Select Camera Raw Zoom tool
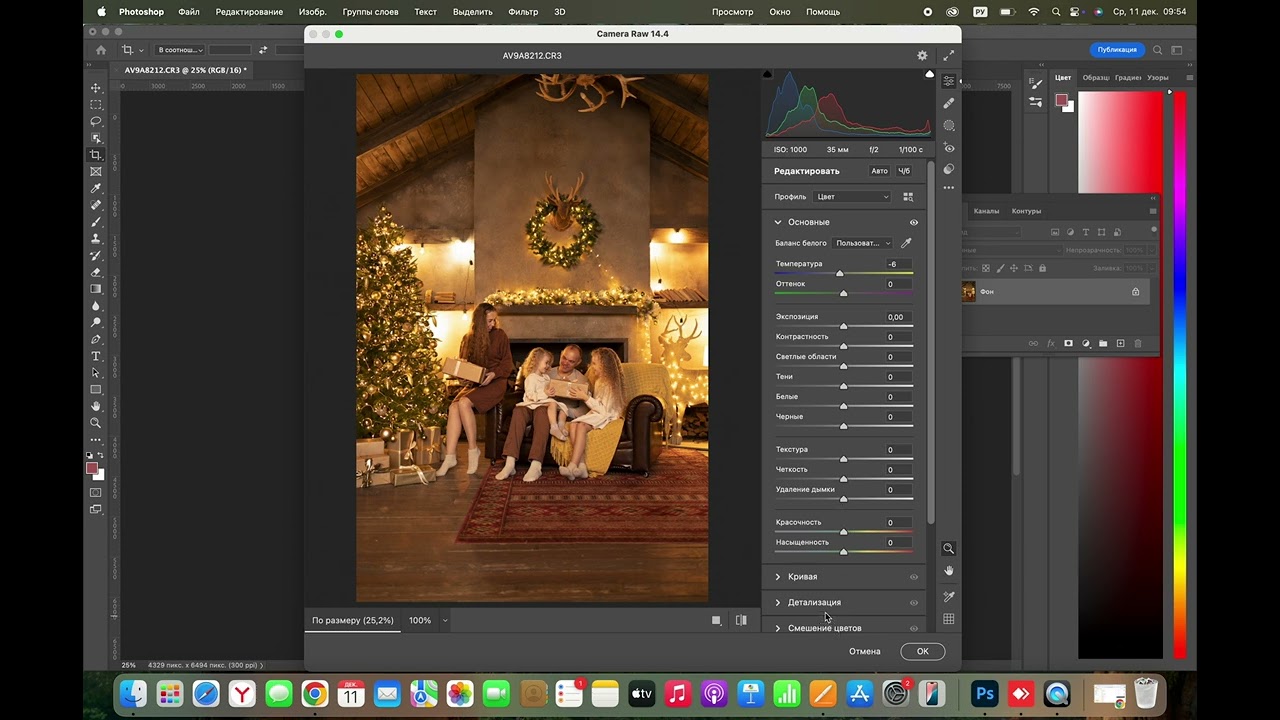The width and height of the screenshot is (1280, 720). tap(949, 548)
